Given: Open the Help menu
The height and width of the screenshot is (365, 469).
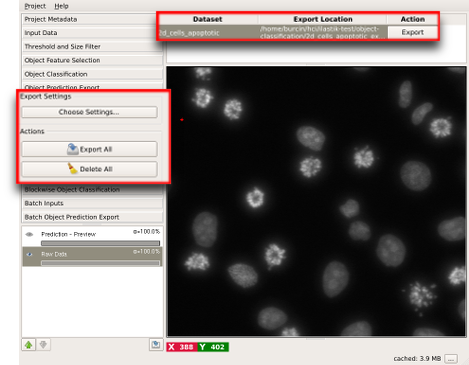Looking at the screenshot, I should tap(61, 6).
